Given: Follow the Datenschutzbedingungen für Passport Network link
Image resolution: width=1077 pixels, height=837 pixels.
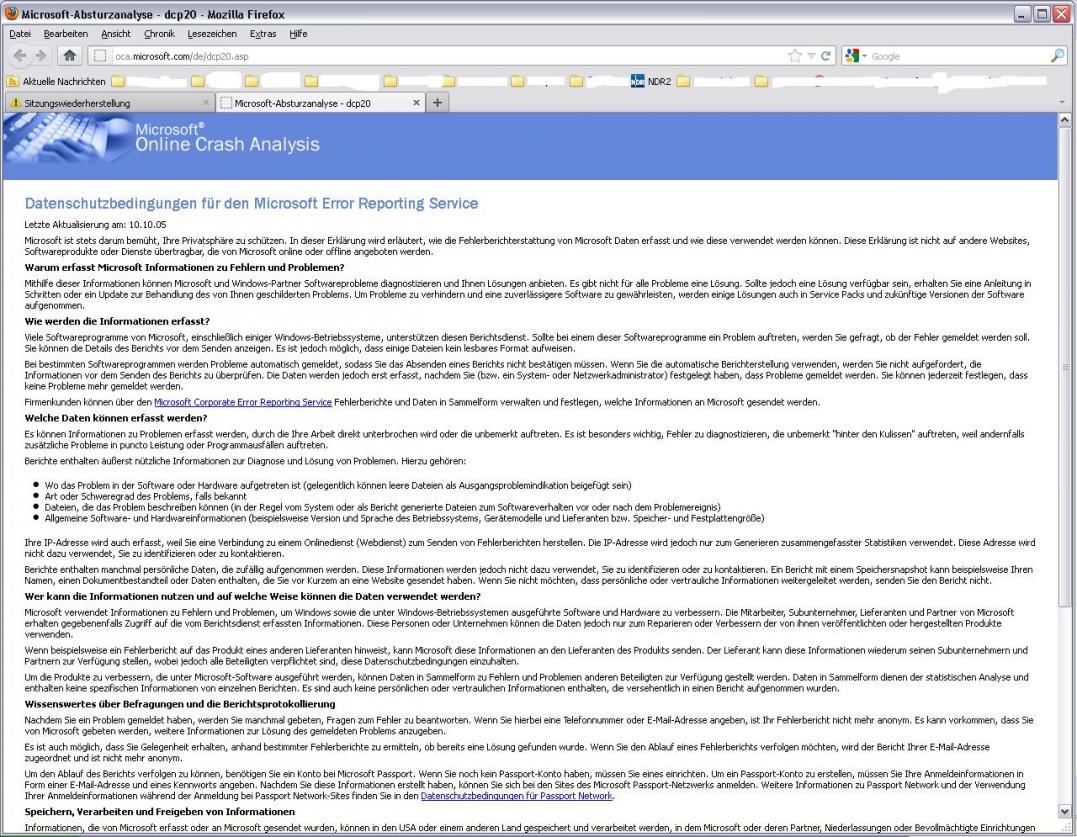Looking at the screenshot, I should pos(516,796).
